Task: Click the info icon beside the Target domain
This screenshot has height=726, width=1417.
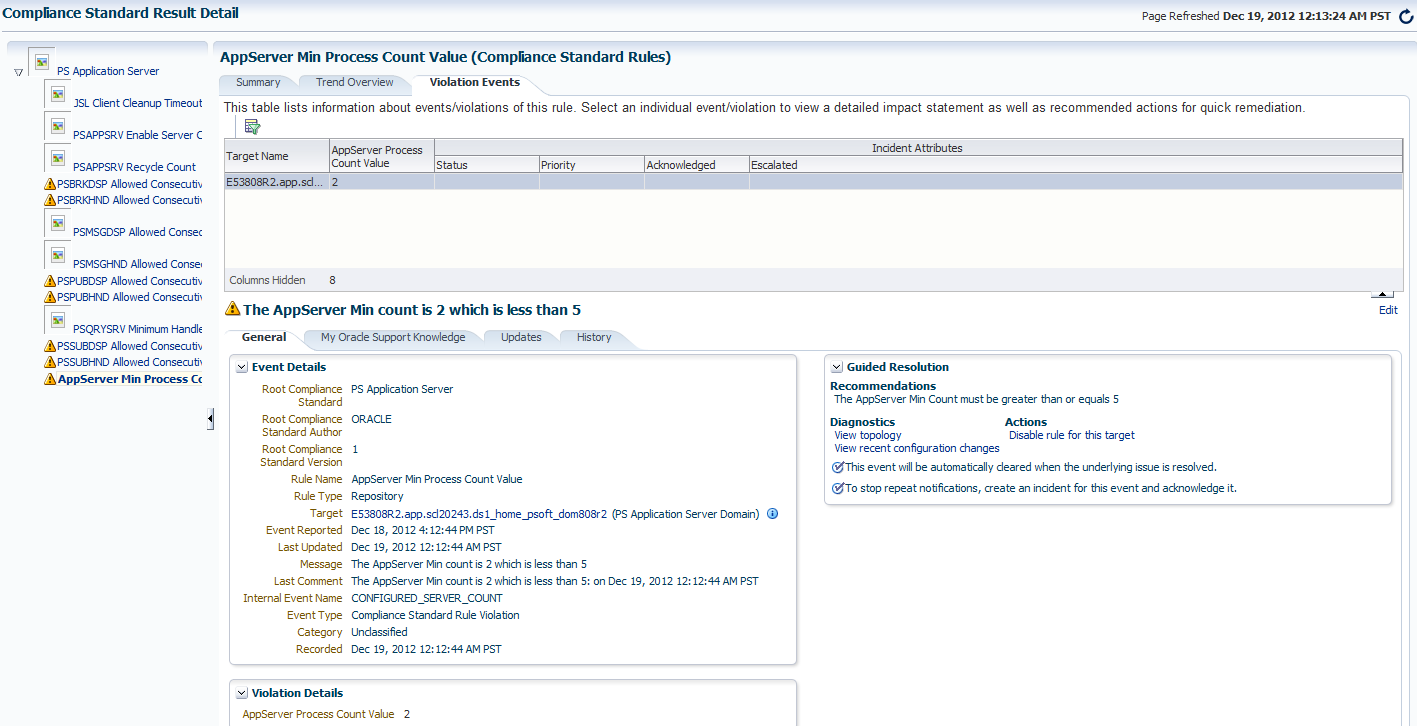Action: tap(773, 514)
